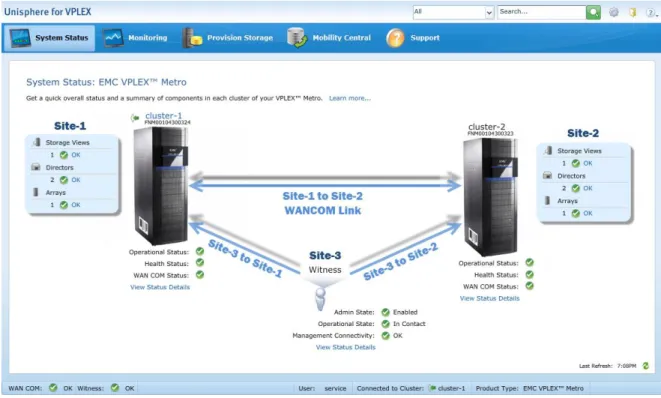Click 'EMC VPLEX Metro' product type text
This screenshot has height=398, width=661.
[x=553, y=388]
